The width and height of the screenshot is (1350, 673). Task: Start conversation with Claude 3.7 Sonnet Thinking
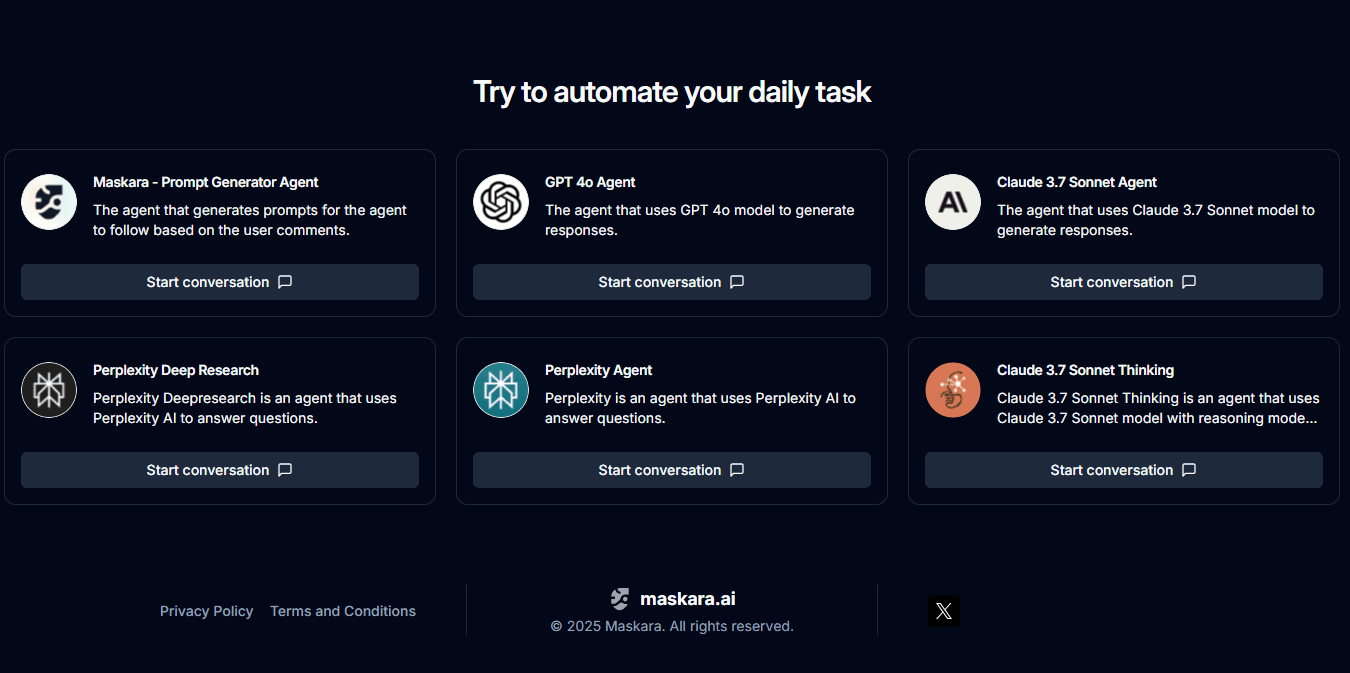tap(1124, 470)
